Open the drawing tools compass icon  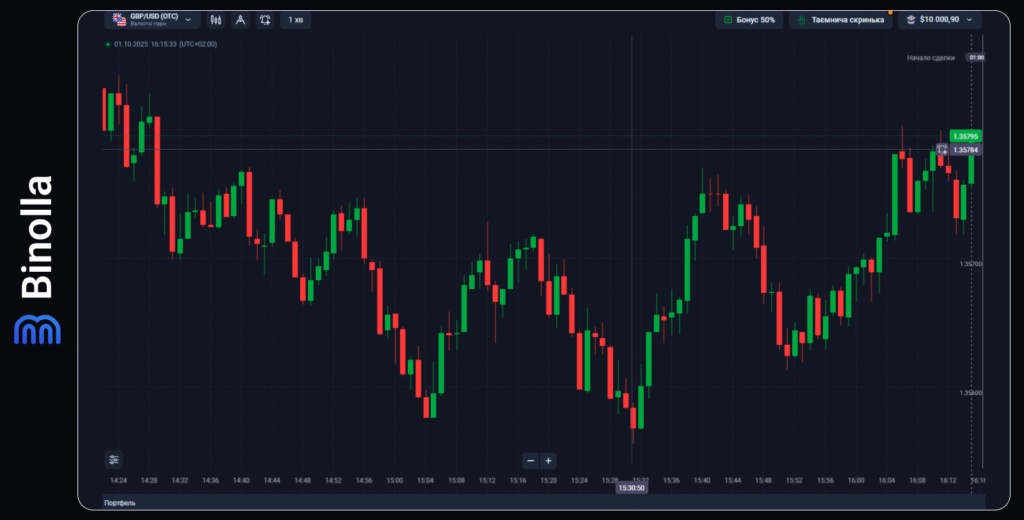[x=240, y=20]
